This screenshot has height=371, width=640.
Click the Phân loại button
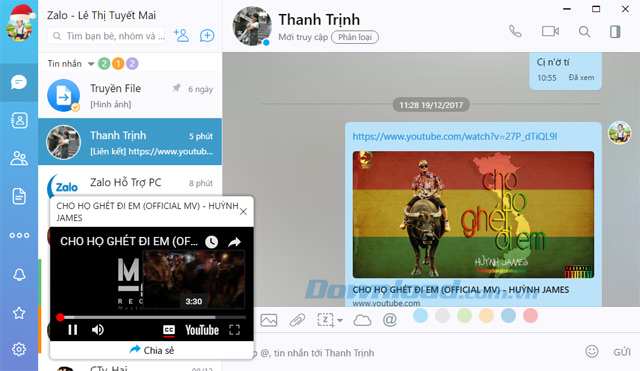(355, 37)
